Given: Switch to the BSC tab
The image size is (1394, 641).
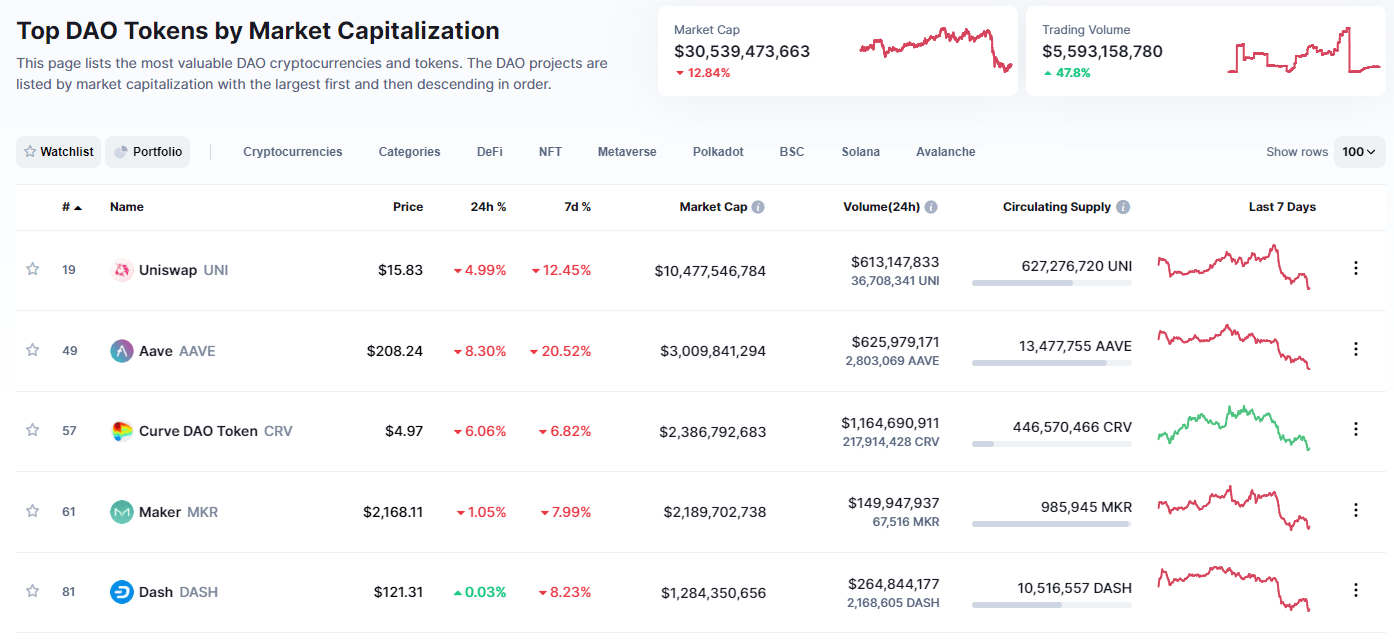Looking at the screenshot, I should [792, 152].
